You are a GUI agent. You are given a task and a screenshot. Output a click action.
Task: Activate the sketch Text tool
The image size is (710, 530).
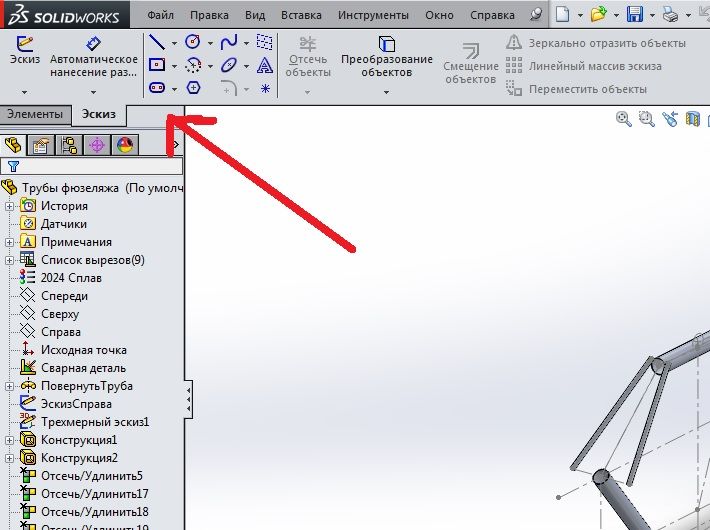pos(265,65)
